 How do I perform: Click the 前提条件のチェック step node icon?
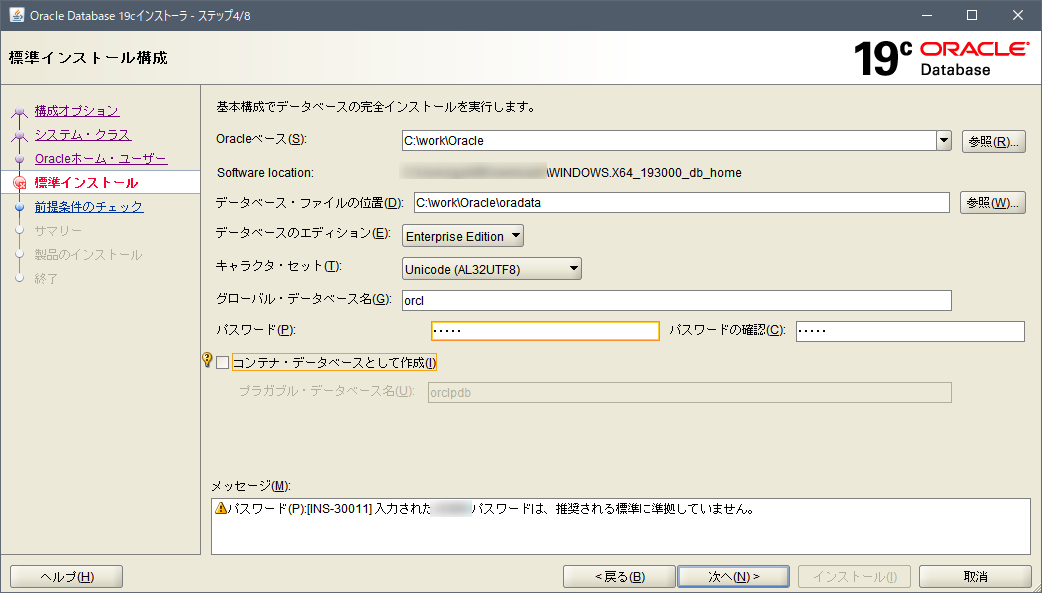point(21,206)
